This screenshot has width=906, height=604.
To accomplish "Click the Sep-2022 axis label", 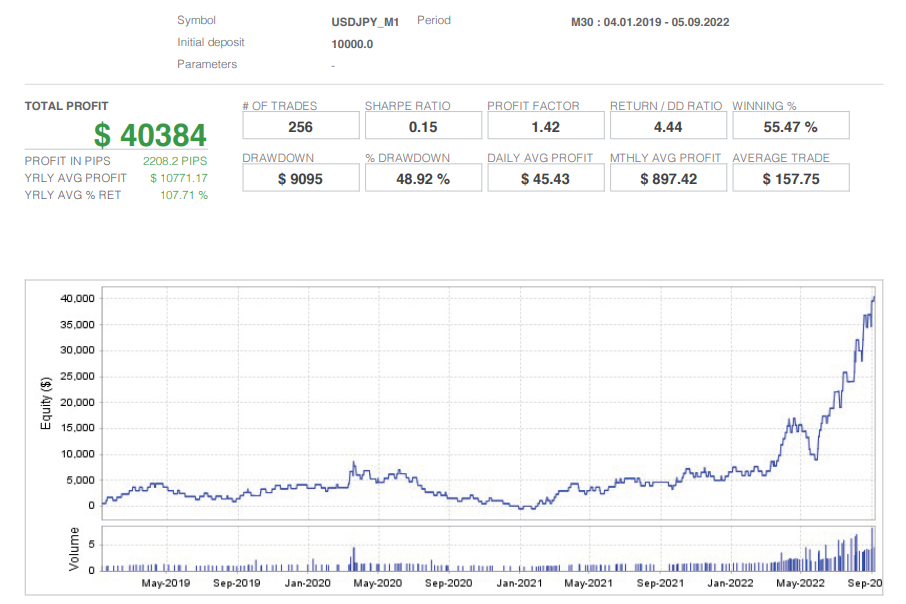I will (867, 582).
